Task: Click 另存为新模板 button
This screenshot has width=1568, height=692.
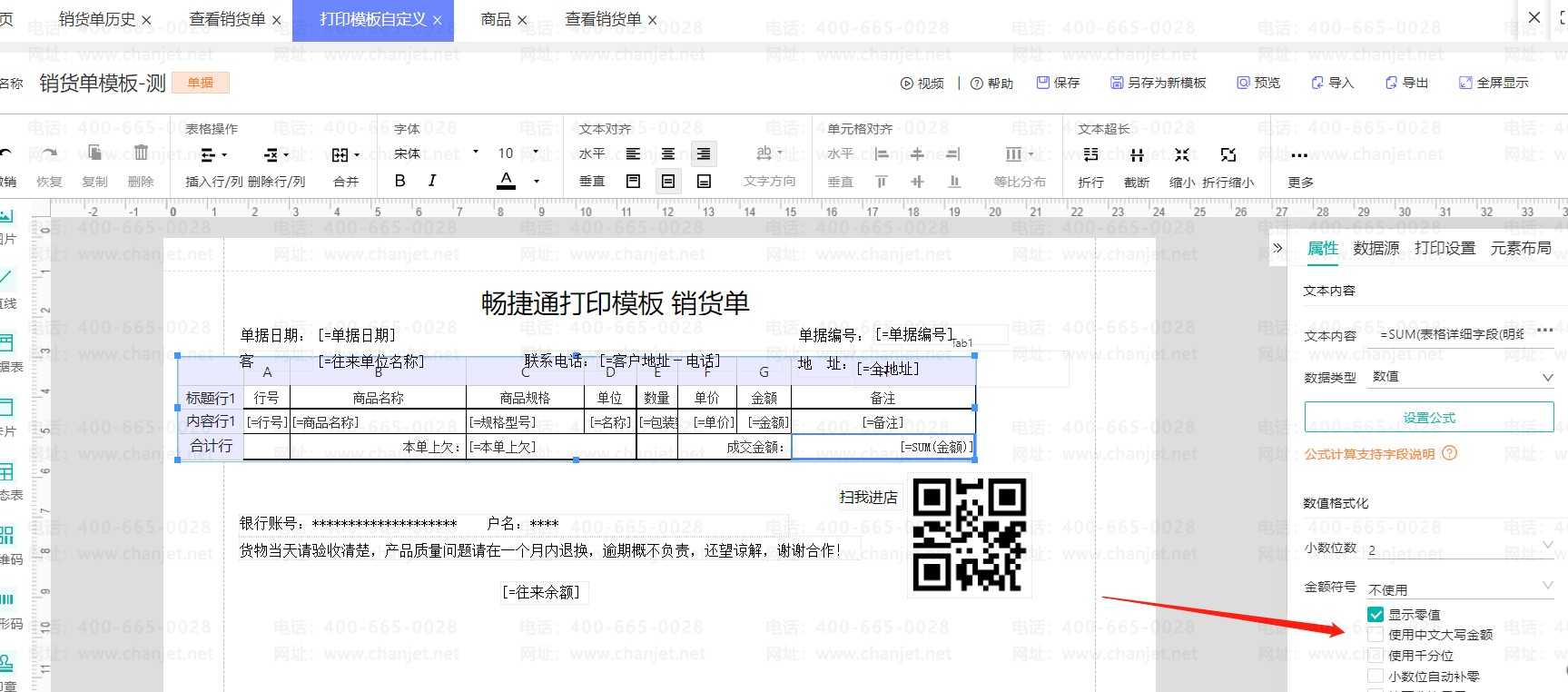Action: [1159, 83]
